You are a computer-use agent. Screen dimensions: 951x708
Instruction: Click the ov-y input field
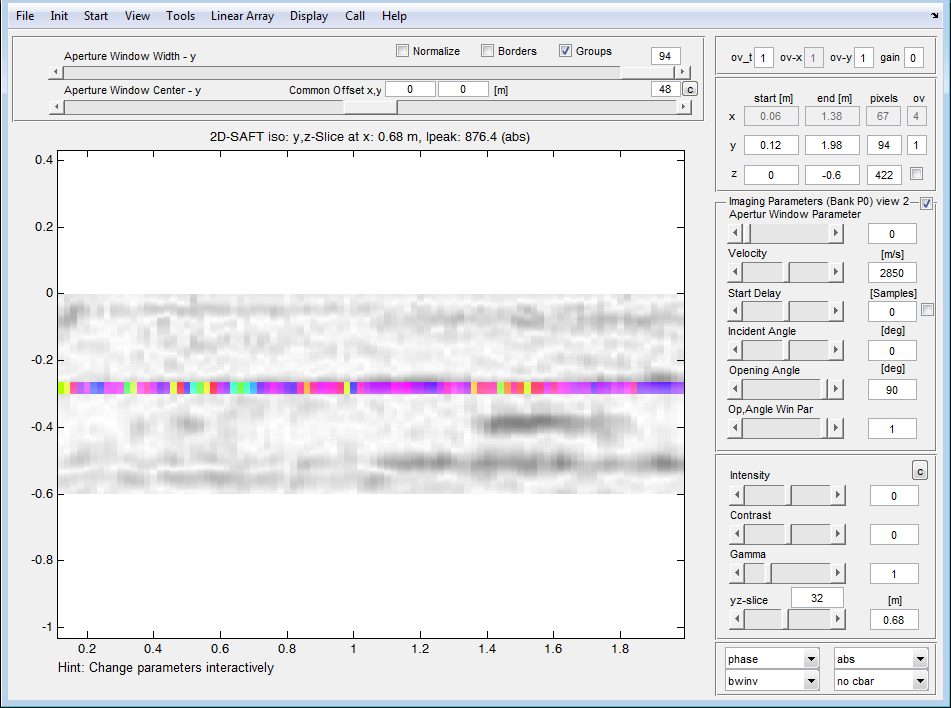click(863, 58)
